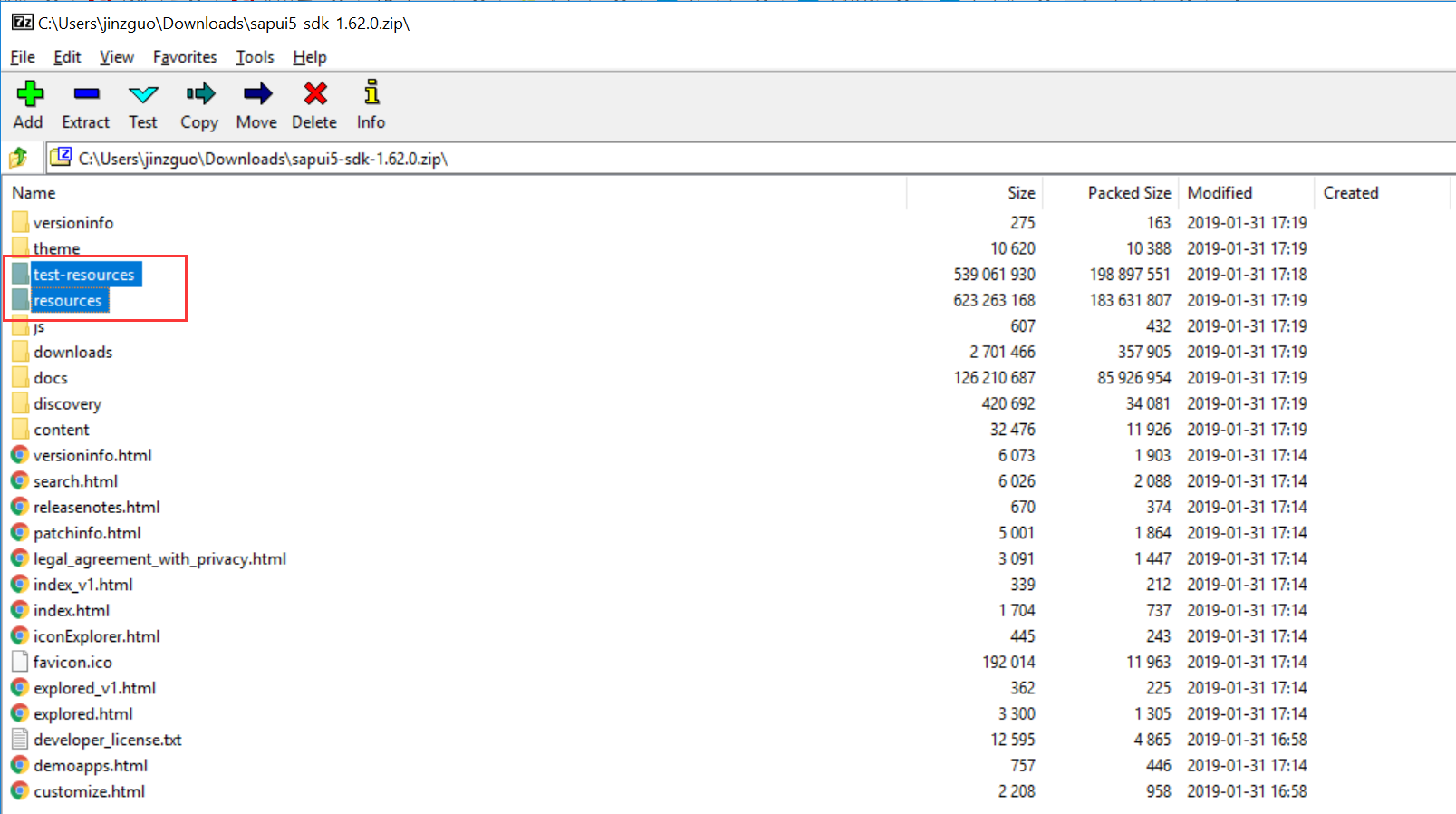
Task: Select the docs folder icon
Action: coord(20,377)
